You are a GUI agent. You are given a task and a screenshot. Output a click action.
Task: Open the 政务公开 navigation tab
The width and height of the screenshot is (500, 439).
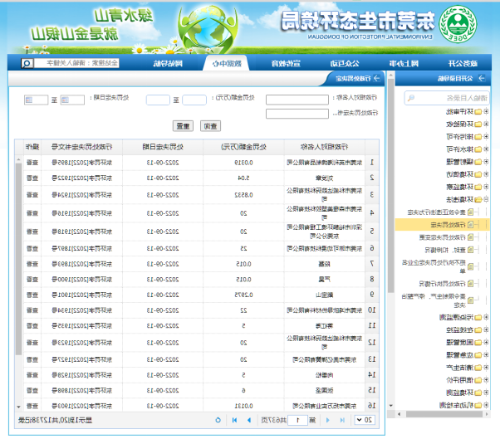(x=463, y=63)
